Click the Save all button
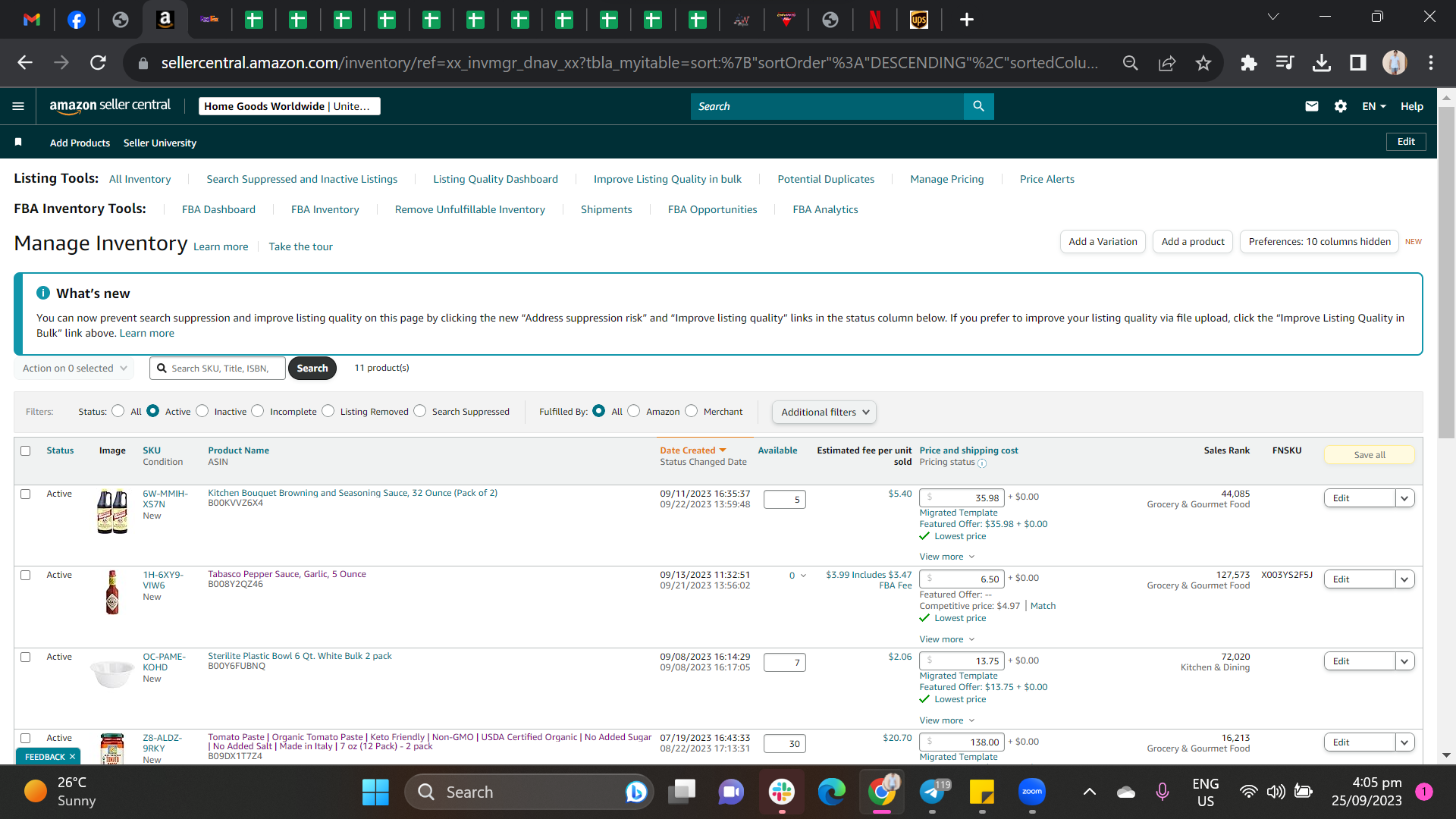Screen dimensions: 1456x819 pos(1370,455)
